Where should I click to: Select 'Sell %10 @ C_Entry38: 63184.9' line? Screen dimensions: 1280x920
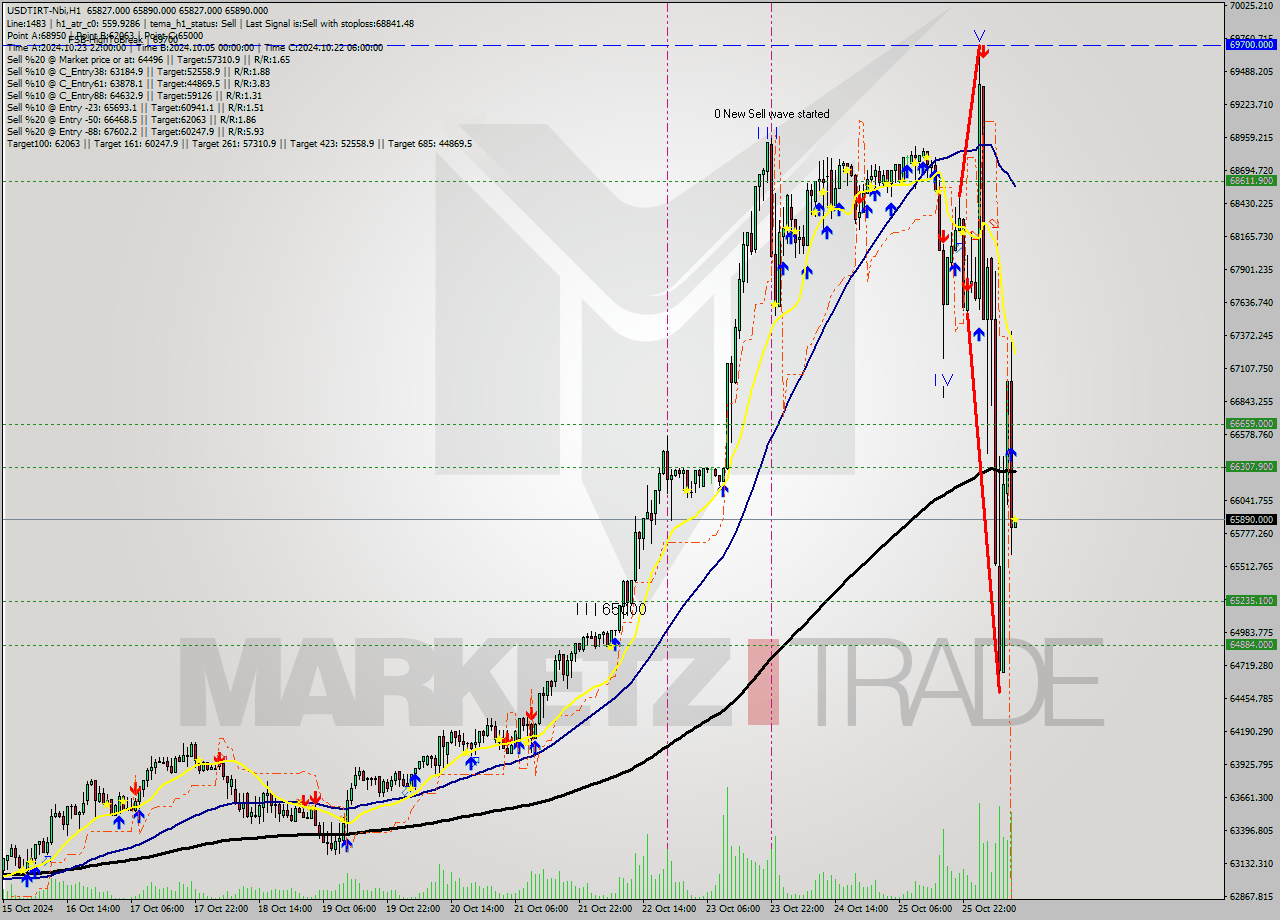click(x=138, y=71)
